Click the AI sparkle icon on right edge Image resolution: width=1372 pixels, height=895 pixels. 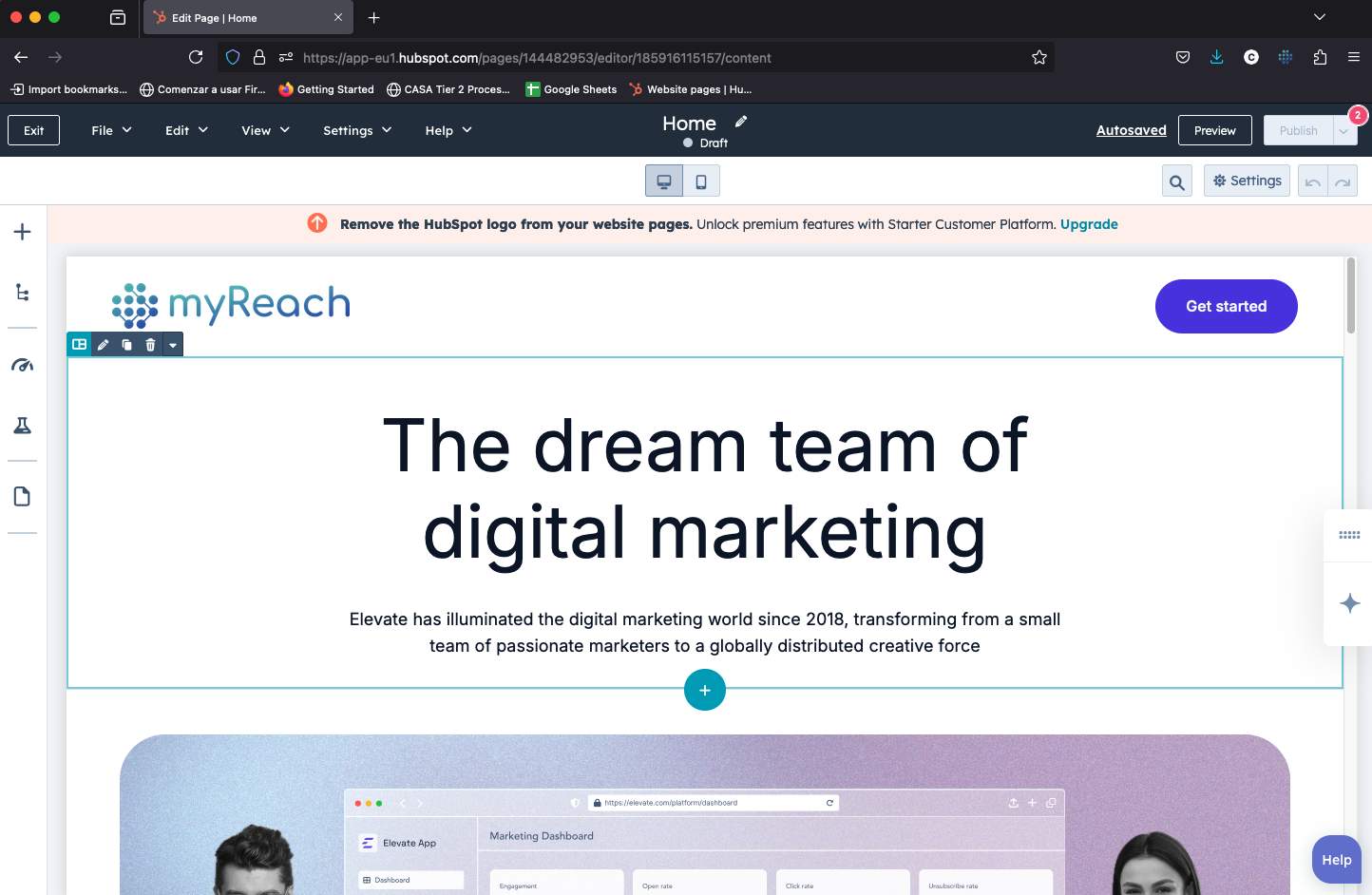(1349, 603)
